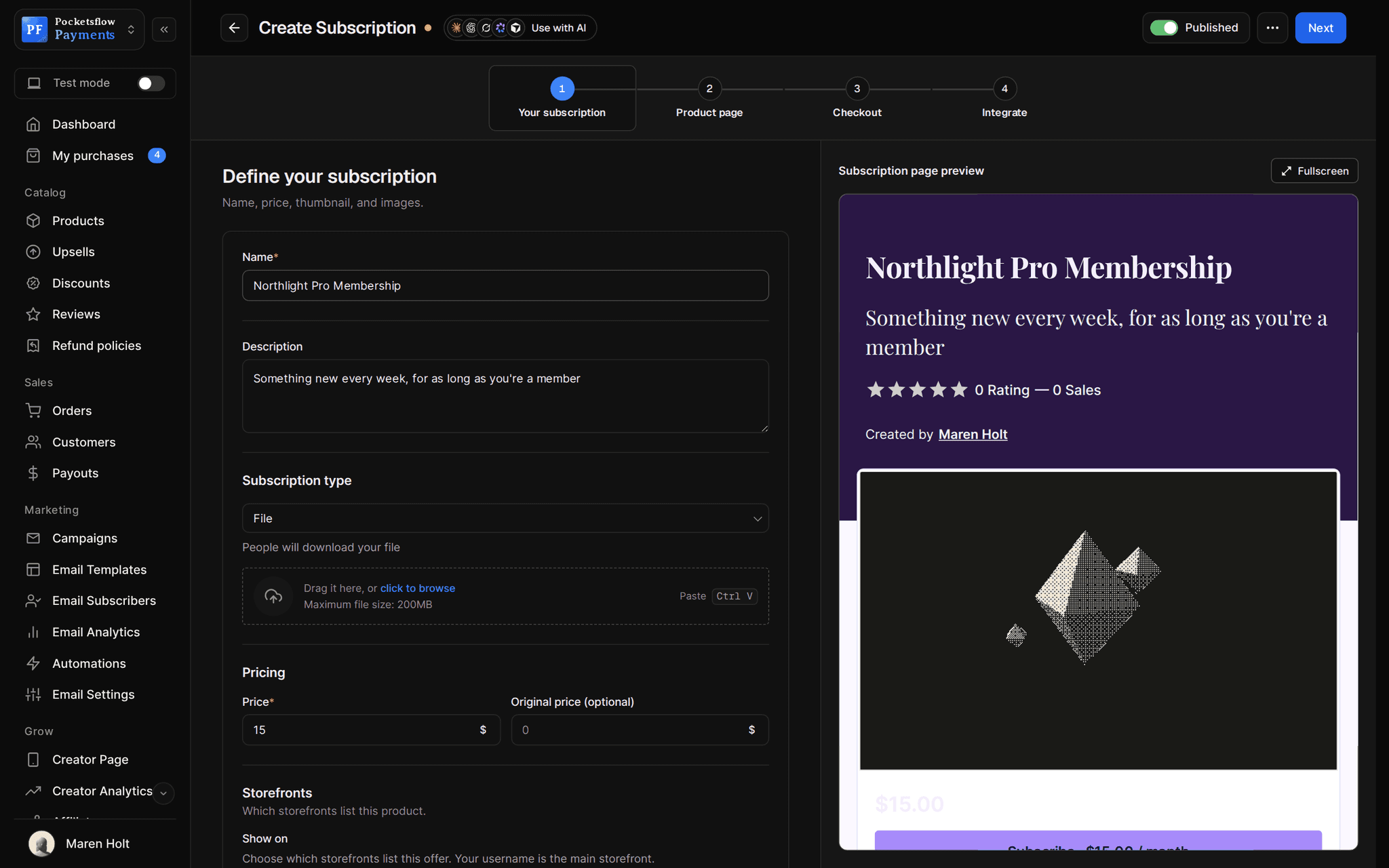Open Refund policies page
Viewport: 1389px width, 868px height.
[95, 345]
